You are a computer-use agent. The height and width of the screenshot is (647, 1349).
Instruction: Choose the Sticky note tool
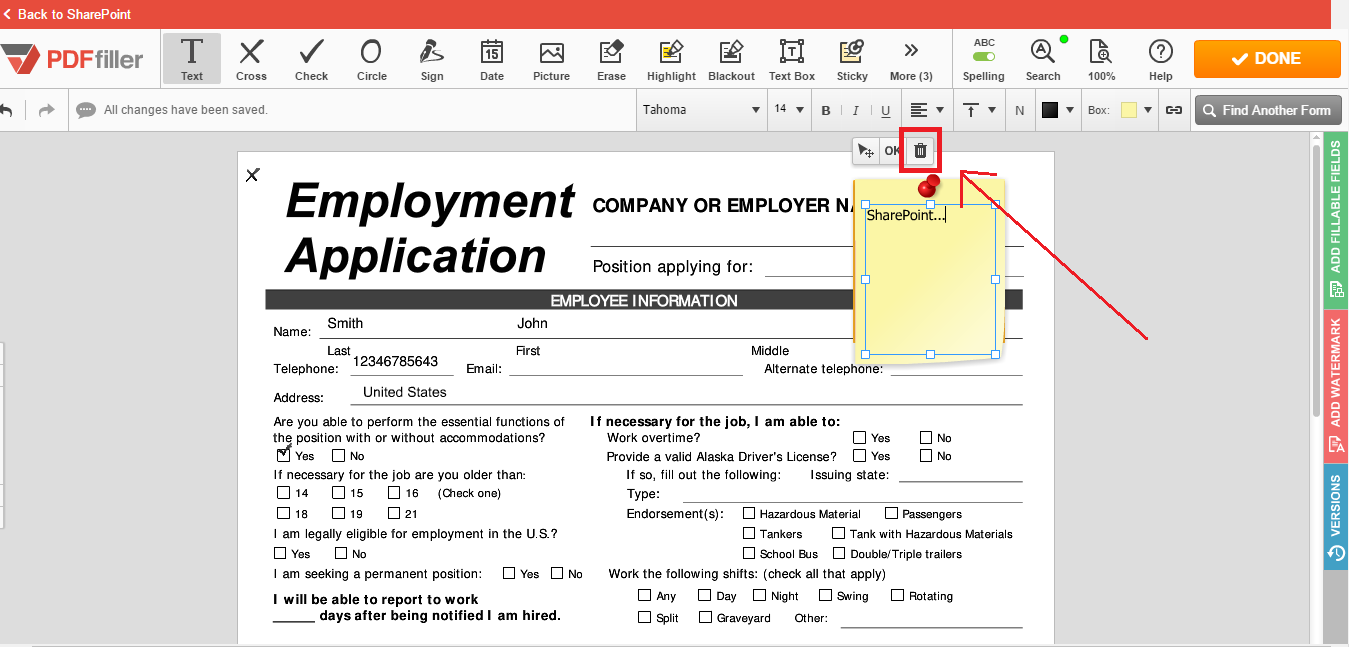pyautogui.click(x=852, y=59)
